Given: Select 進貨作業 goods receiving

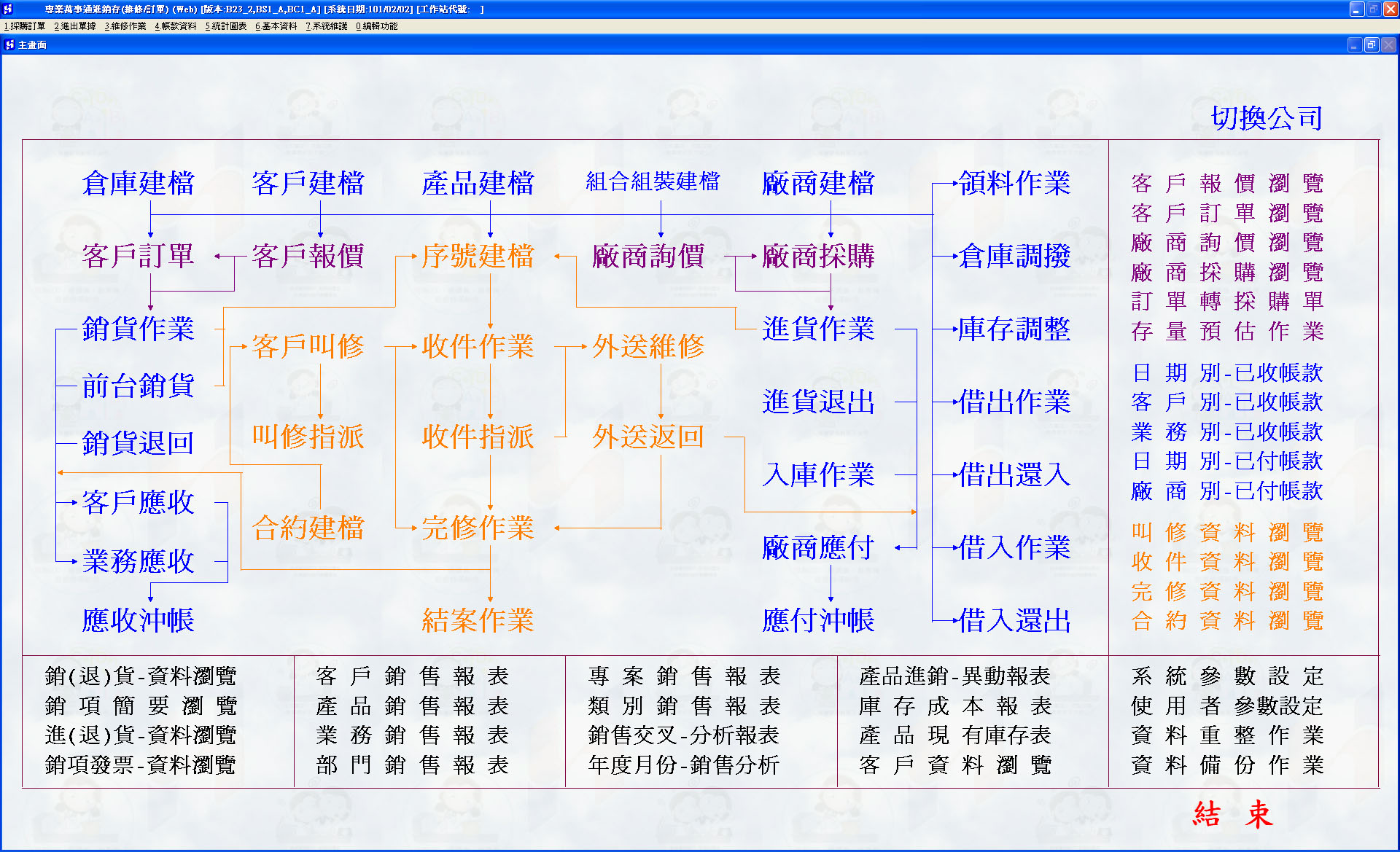Looking at the screenshot, I should click(x=818, y=329).
